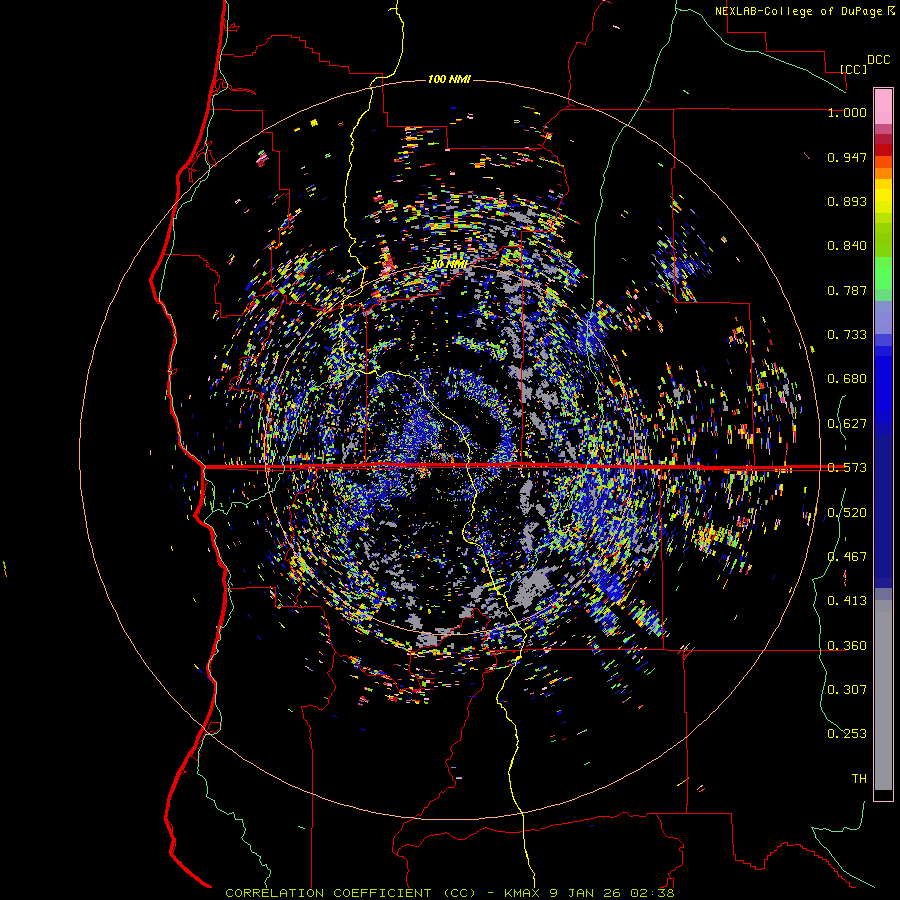Click the 0.840 scale value
Image resolution: width=900 pixels, height=900 pixels.
(x=847, y=246)
